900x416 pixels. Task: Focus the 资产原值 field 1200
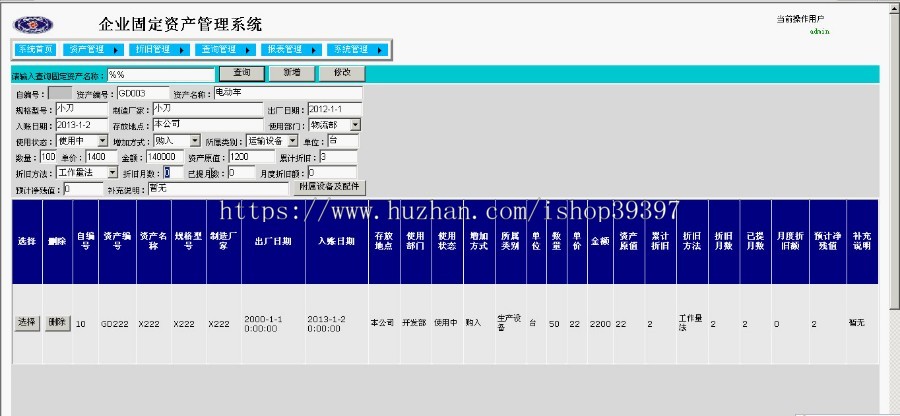coord(252,157)
